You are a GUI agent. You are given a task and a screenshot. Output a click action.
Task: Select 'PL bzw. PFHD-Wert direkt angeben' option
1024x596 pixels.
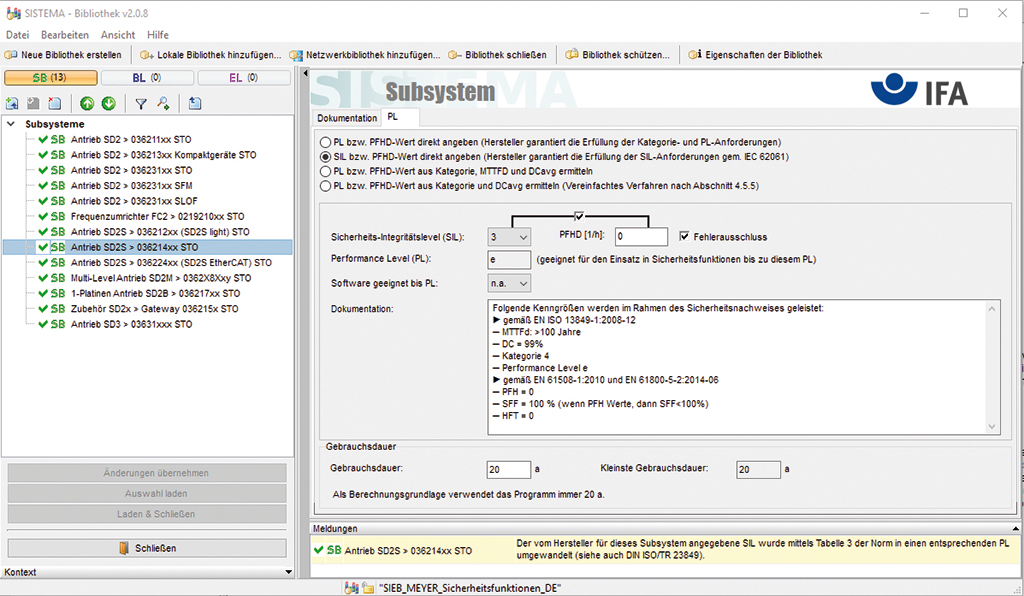(325, 142)
